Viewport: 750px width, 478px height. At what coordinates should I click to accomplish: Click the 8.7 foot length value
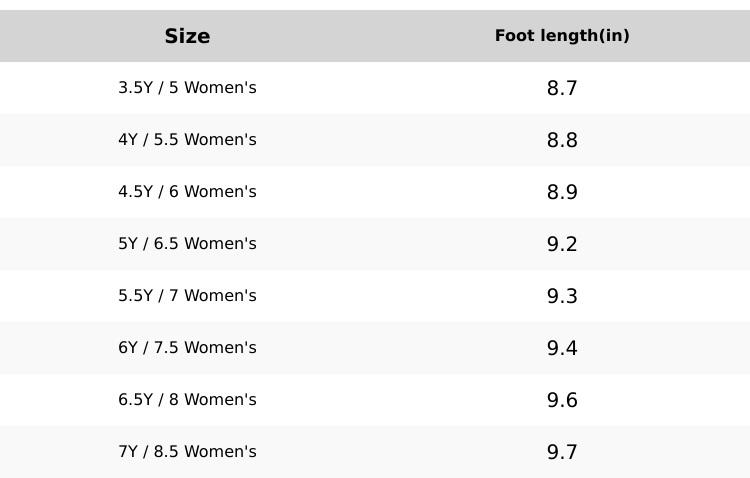(x=562, y=88)
